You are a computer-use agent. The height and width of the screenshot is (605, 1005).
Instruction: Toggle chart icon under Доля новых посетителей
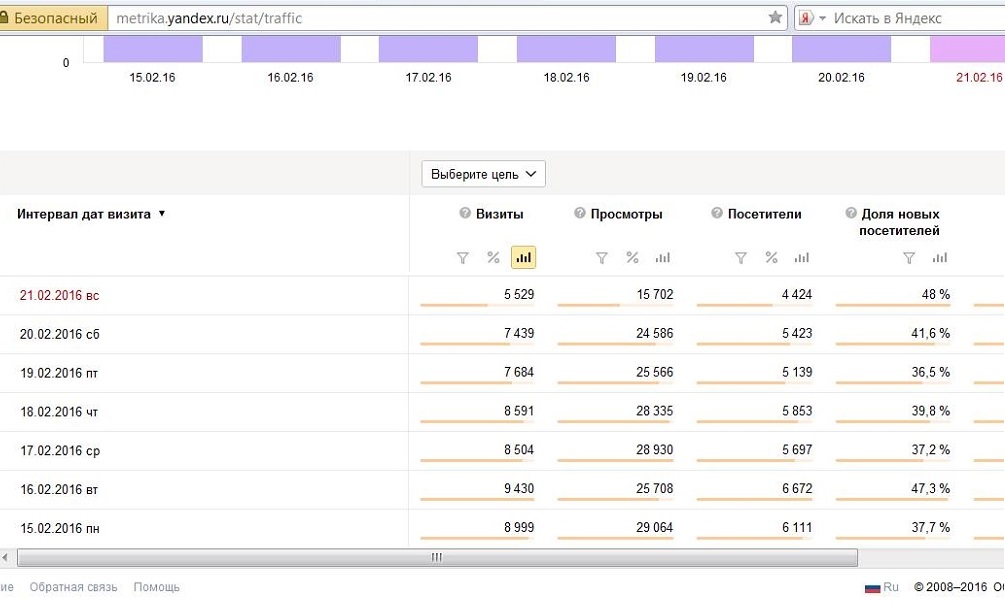click(x=940, y=258)
